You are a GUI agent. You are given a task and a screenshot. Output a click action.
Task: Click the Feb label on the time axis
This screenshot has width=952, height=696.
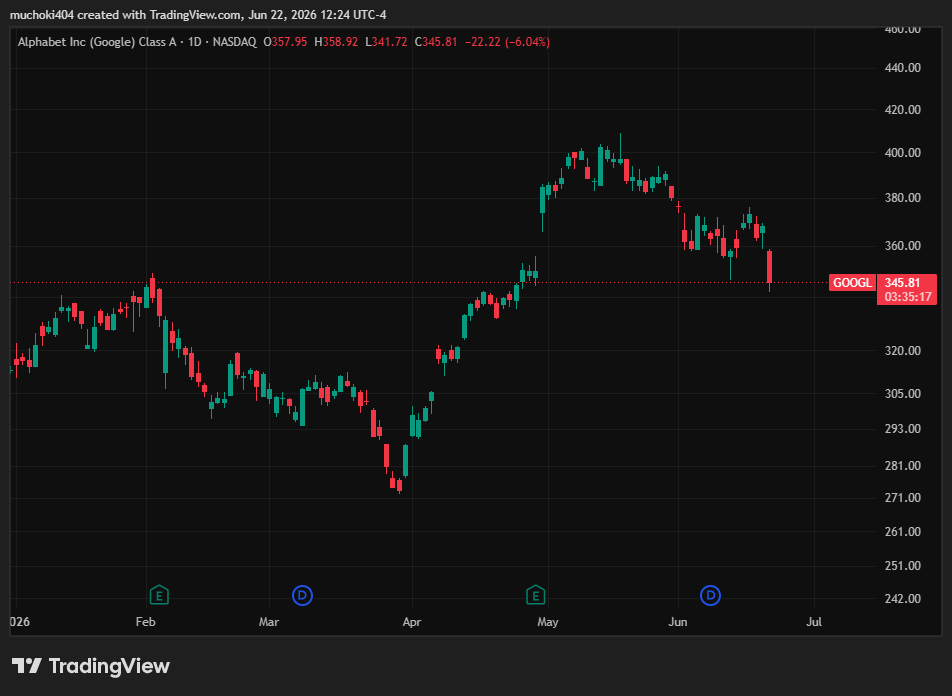[x=146, y=621]
